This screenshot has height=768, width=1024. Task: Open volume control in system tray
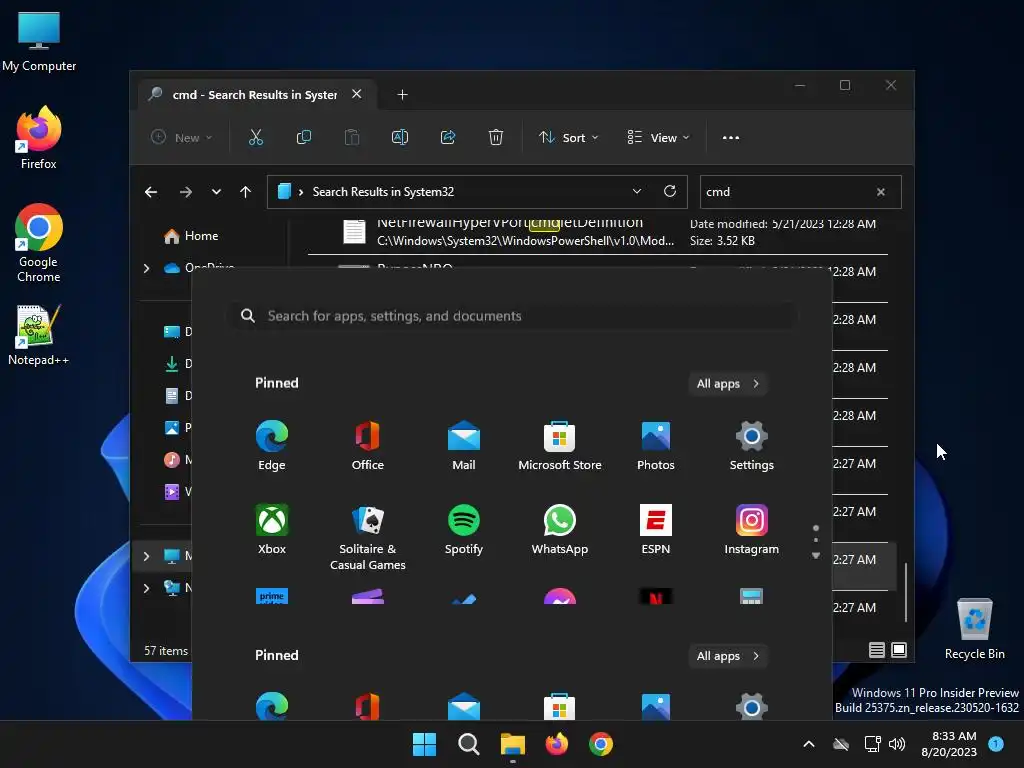click(x=897, y=744)
